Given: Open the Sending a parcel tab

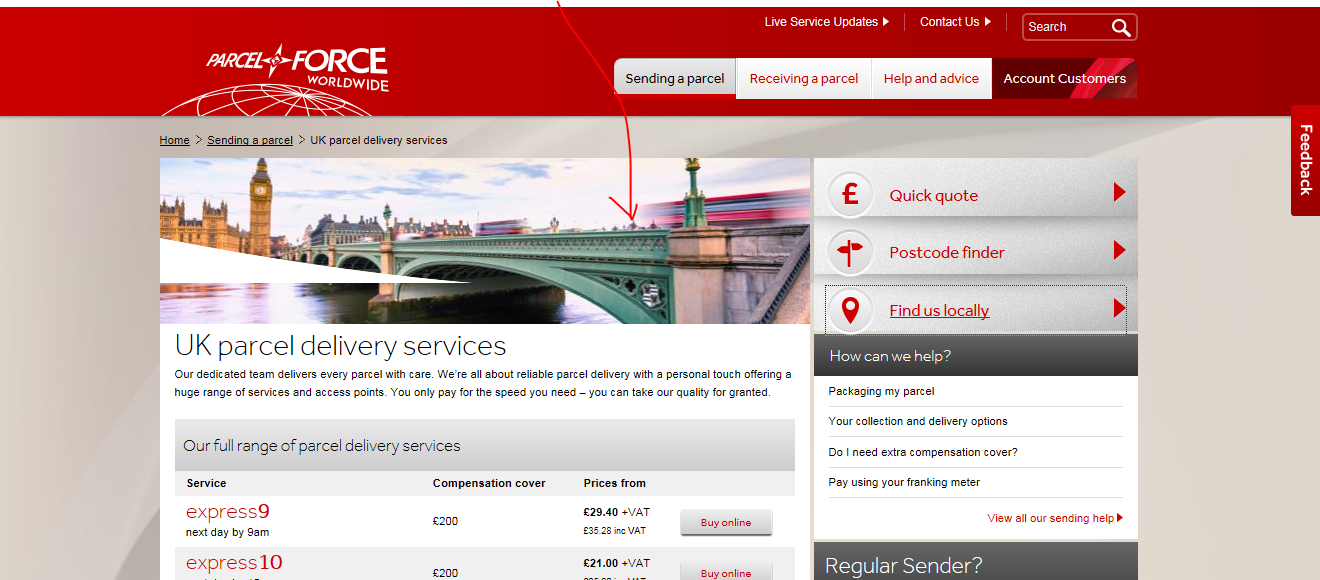Looking at the screenshot, I should tap(675, 78).
